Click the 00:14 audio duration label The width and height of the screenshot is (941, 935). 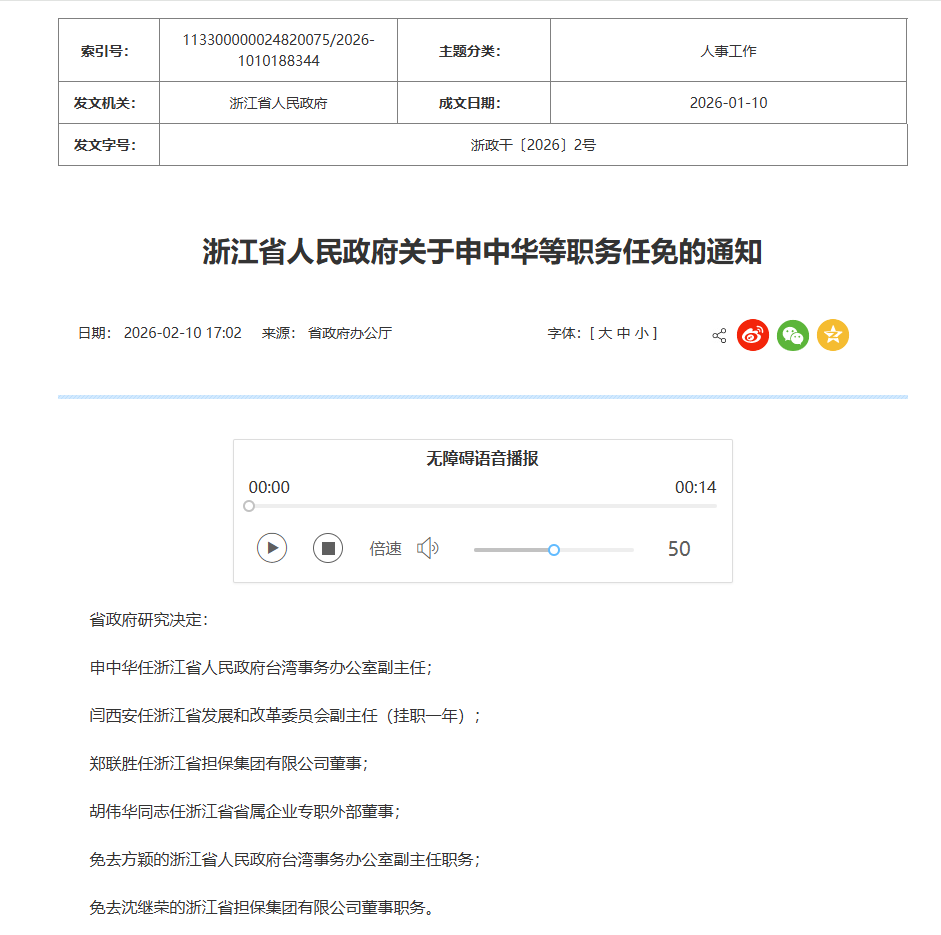point(695,487)
